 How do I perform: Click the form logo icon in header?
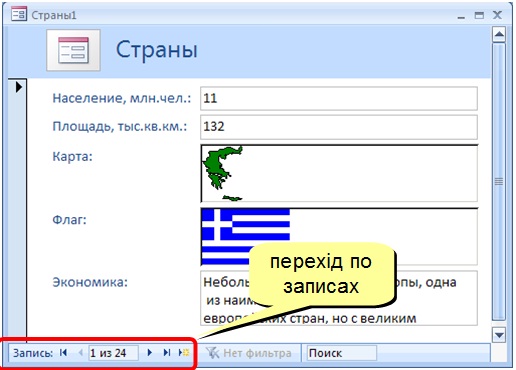tap(73, 50)
